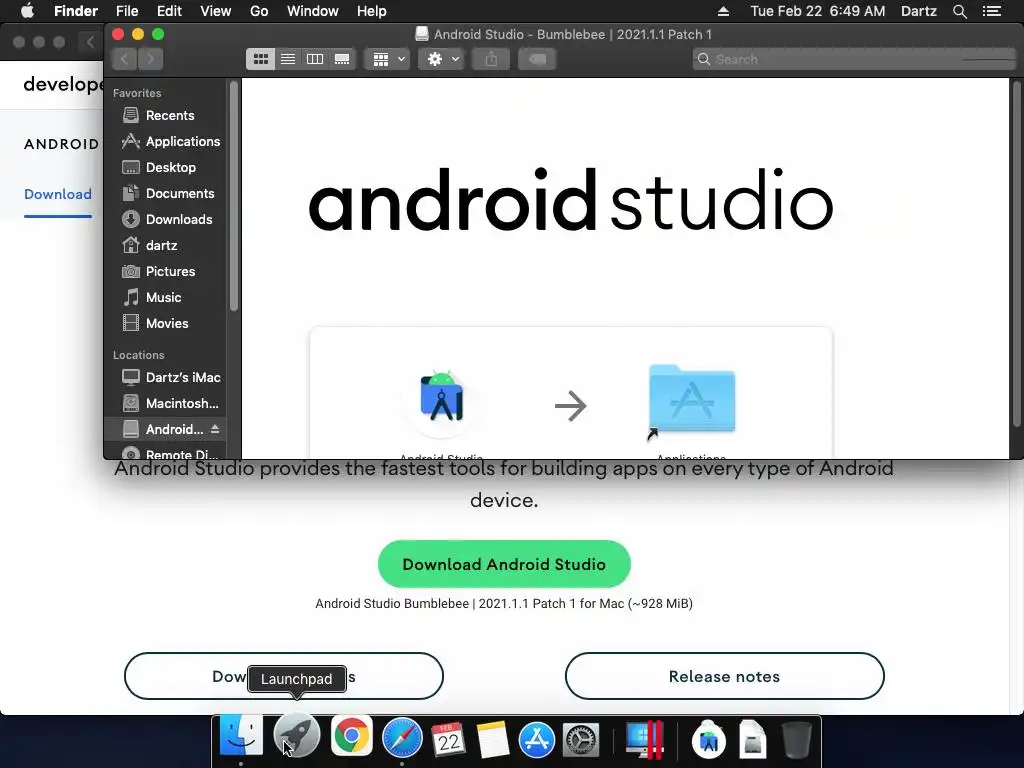Open Finder from the Dock
Screen dimensions: 1024x768
(x=241, y=738)
